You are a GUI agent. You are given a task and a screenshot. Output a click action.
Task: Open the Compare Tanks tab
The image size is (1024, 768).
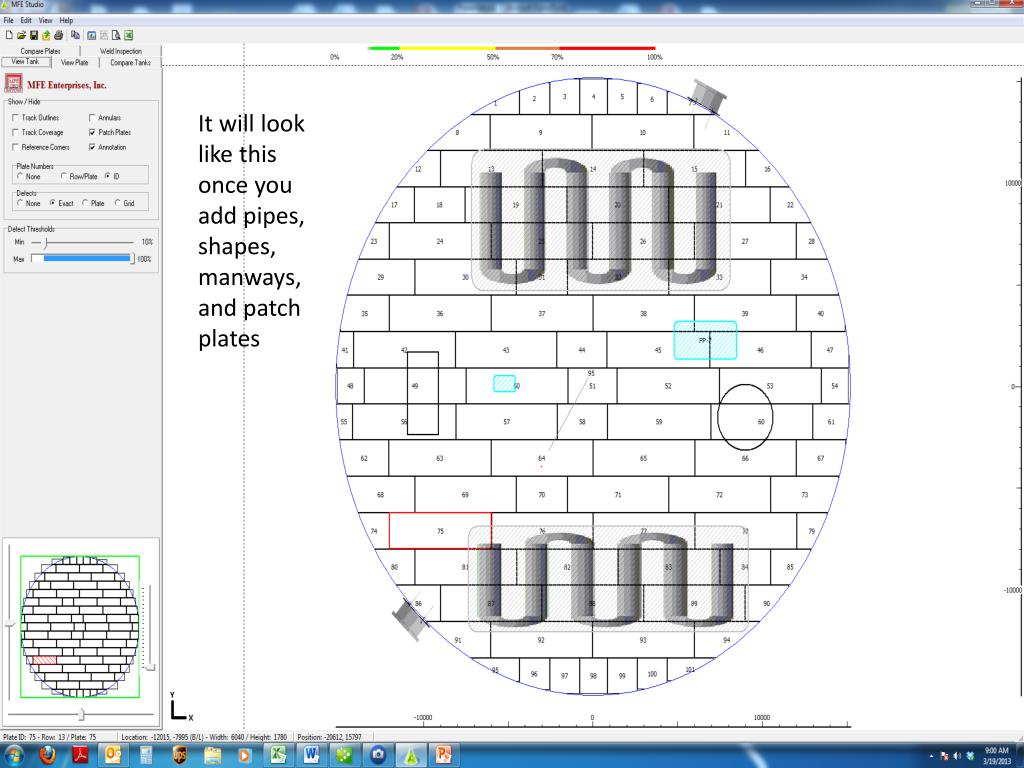[x=130, y=62]
